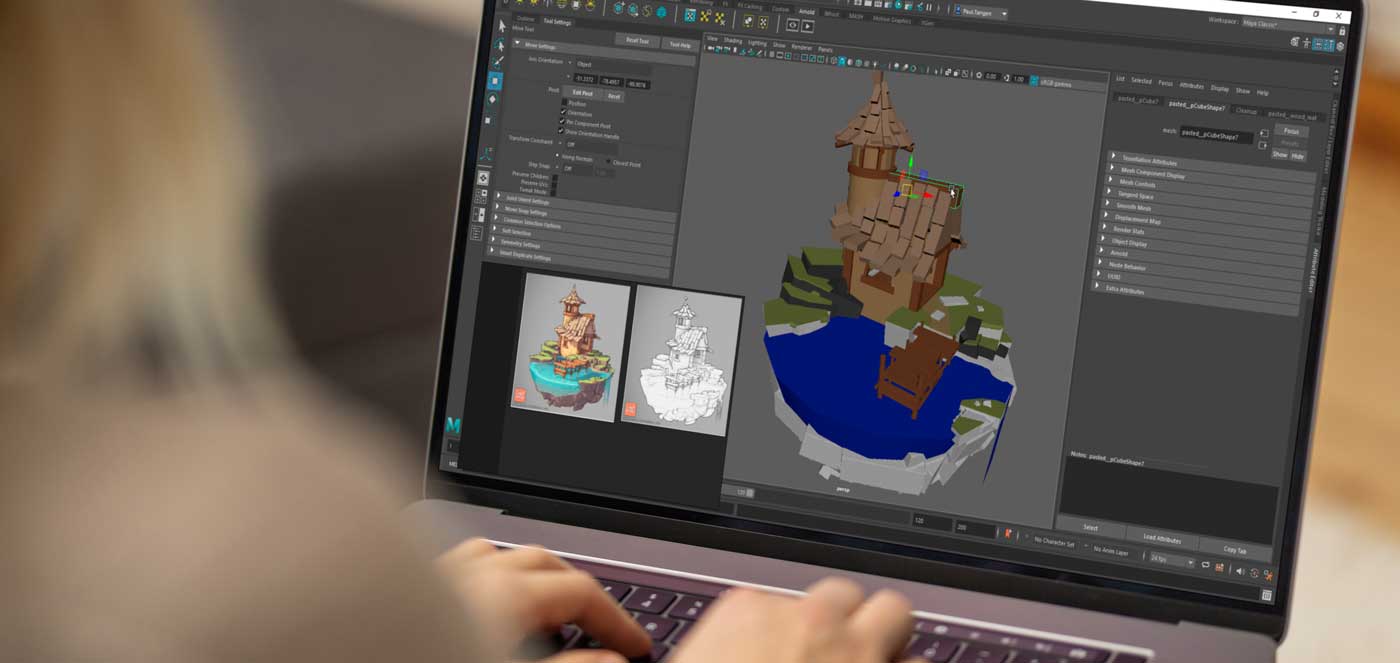1400x663 pixels.
Task: Open the viewport Renderer menu
Action: point(801,47)
